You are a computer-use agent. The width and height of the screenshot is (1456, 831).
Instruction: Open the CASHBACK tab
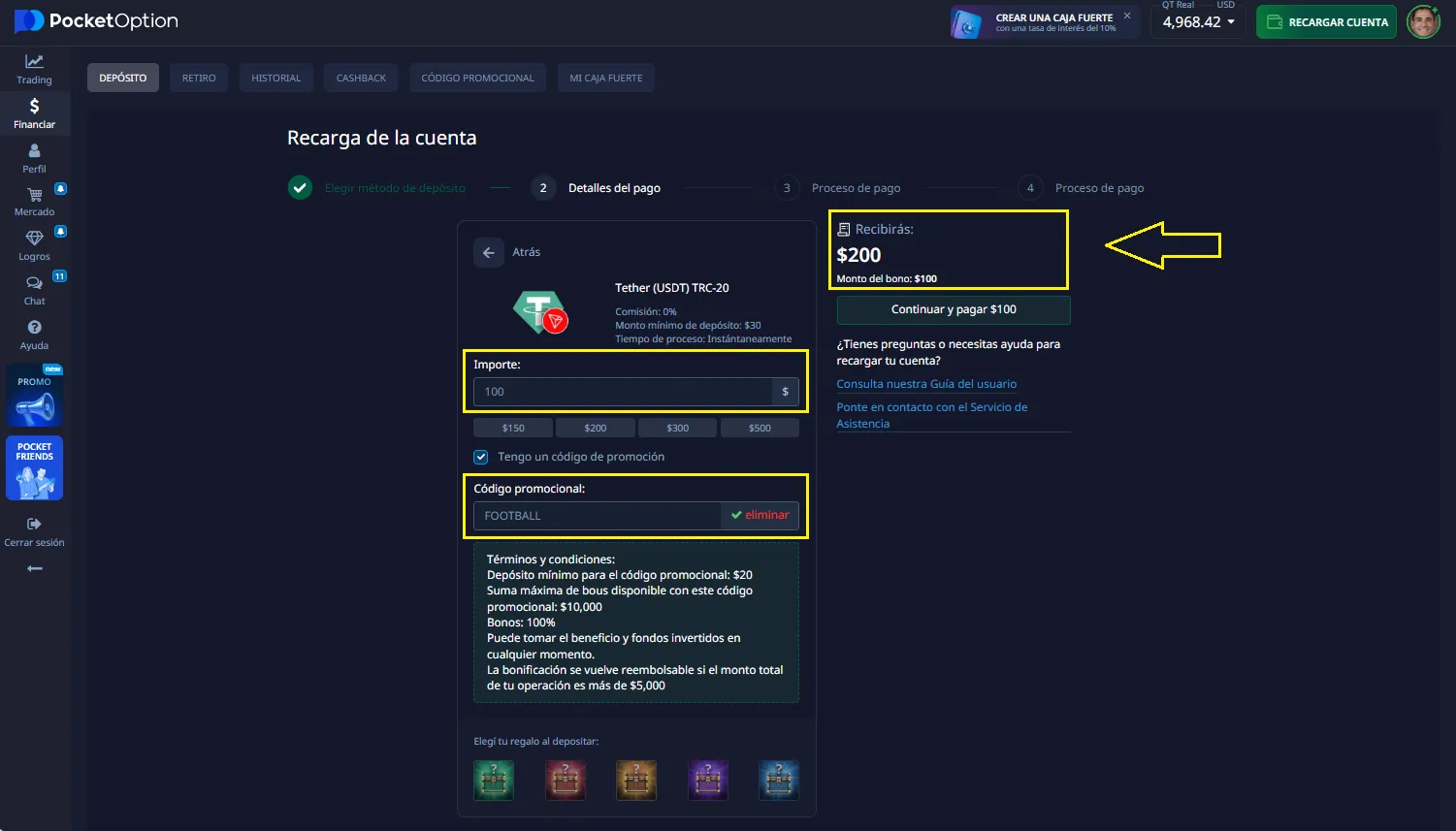point(361,78)
